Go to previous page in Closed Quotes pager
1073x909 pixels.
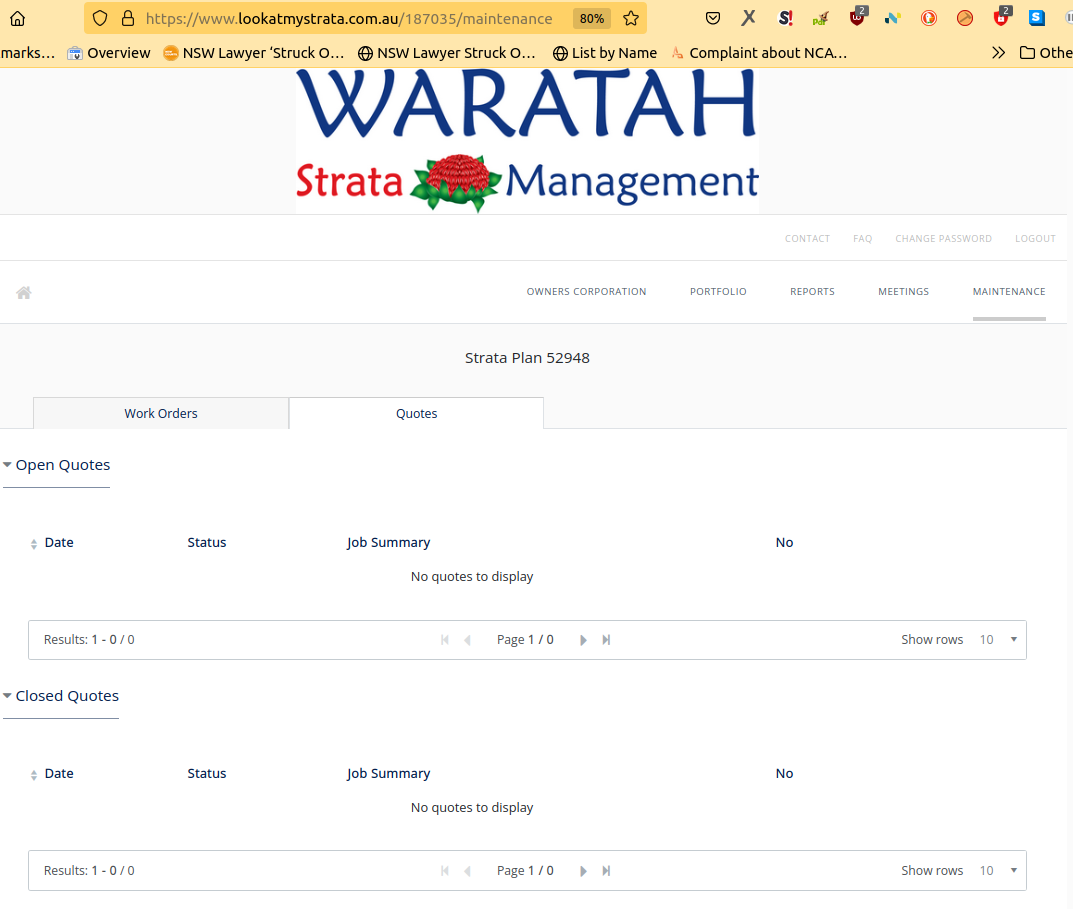[467, 871]
